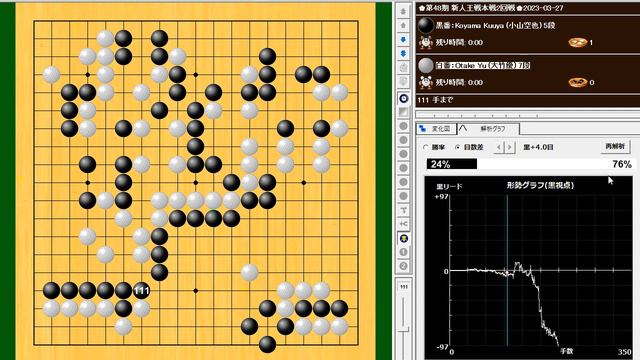Click the clock icon for black's remaining time

(426, 42)
